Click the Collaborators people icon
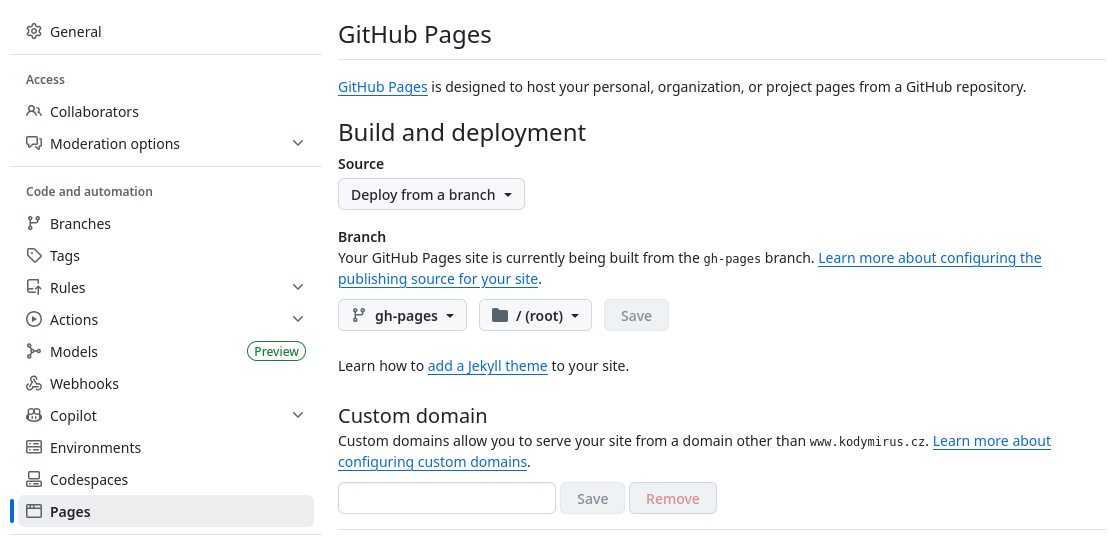The height and width of the screenshot is (541, 1108). [34, 111]
